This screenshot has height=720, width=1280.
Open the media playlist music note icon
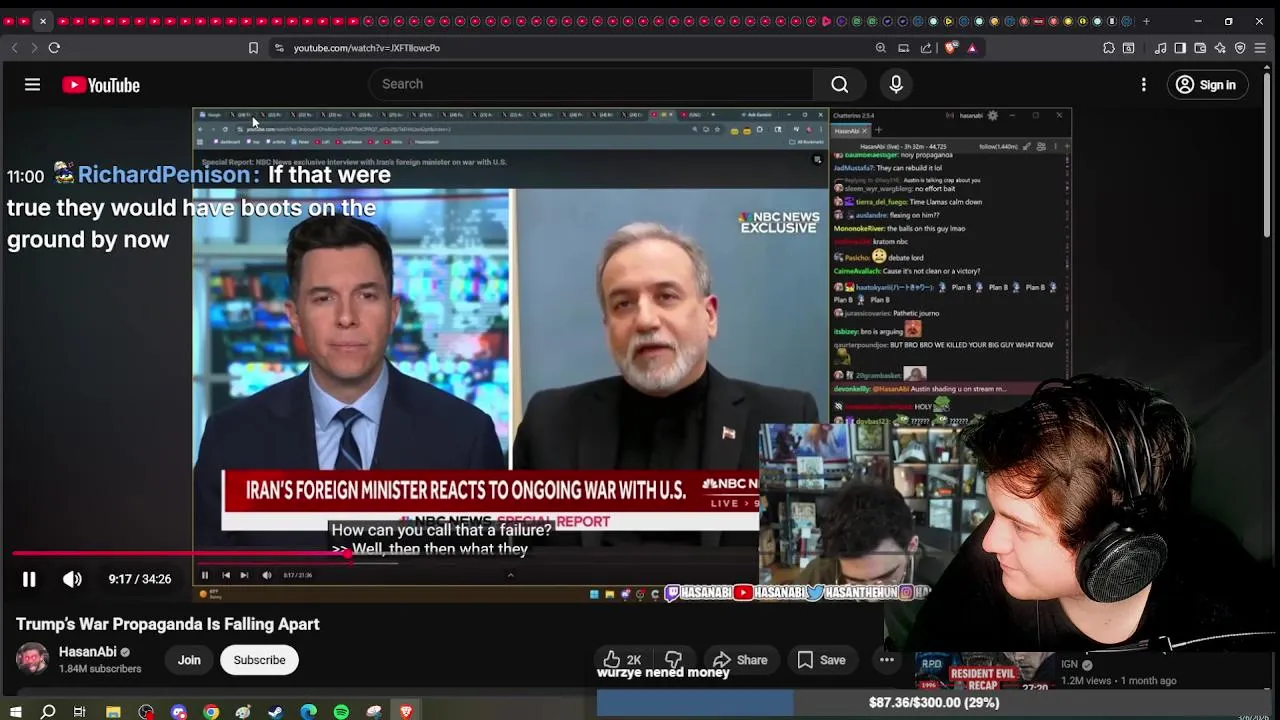(1160, 48)
